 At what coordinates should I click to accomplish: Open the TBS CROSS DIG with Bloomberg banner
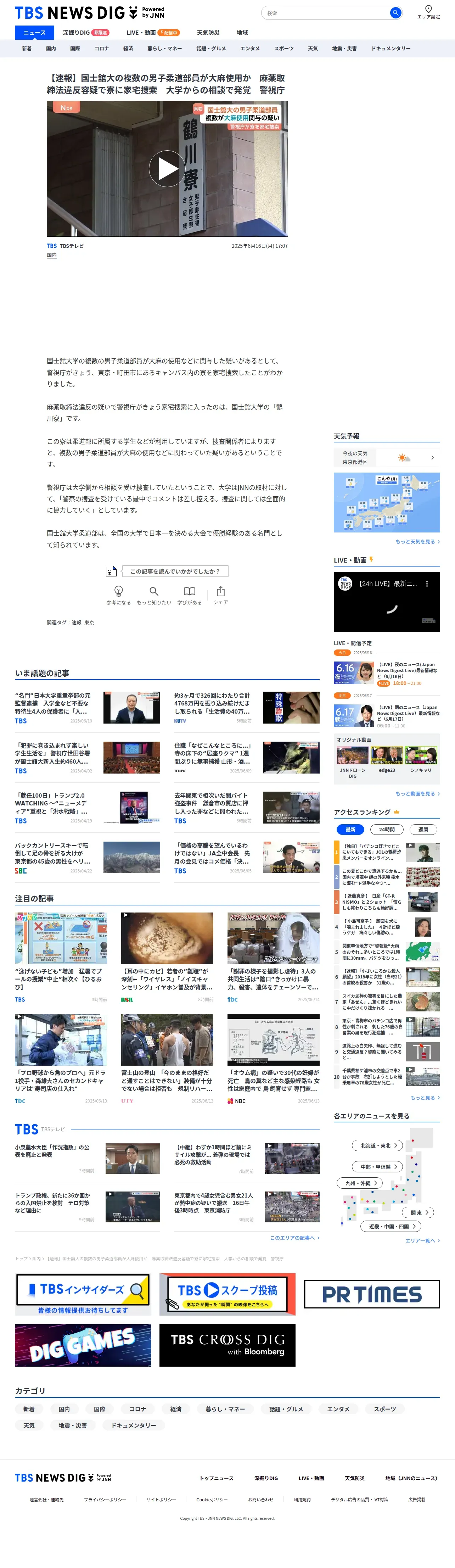click(x=227, y=1345)
